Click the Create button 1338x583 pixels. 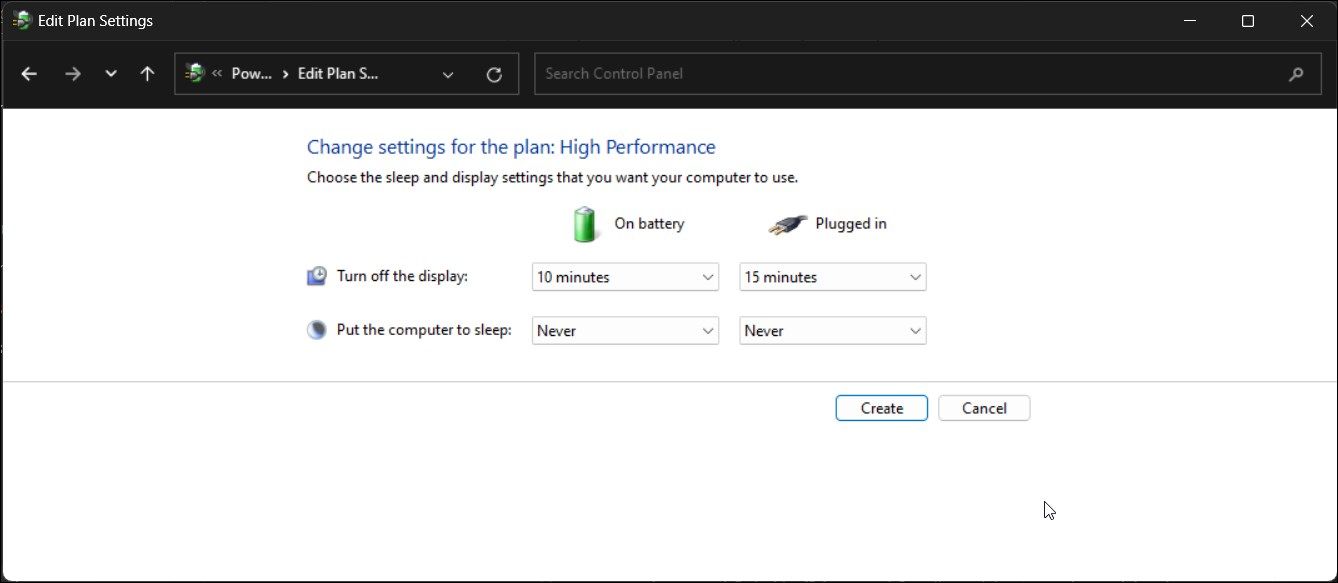(x=881, y=407)
